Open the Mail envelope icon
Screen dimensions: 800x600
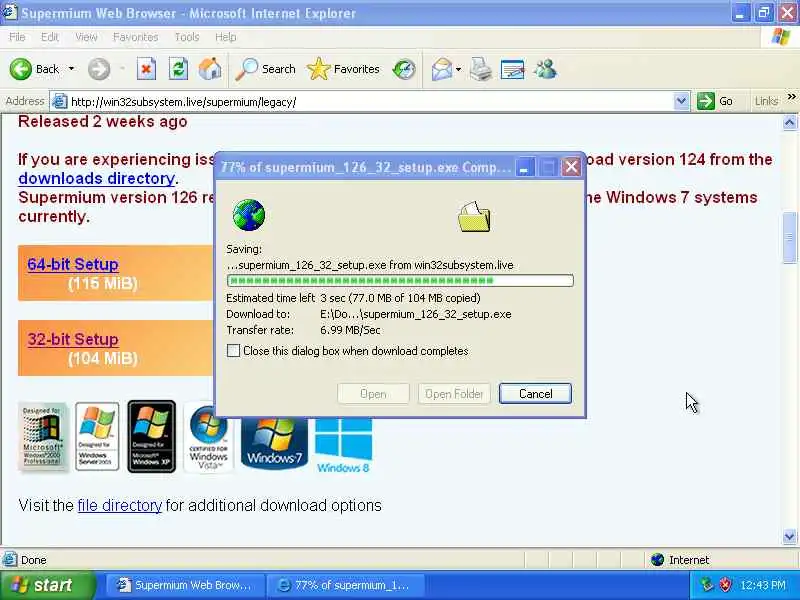[441, 69]
